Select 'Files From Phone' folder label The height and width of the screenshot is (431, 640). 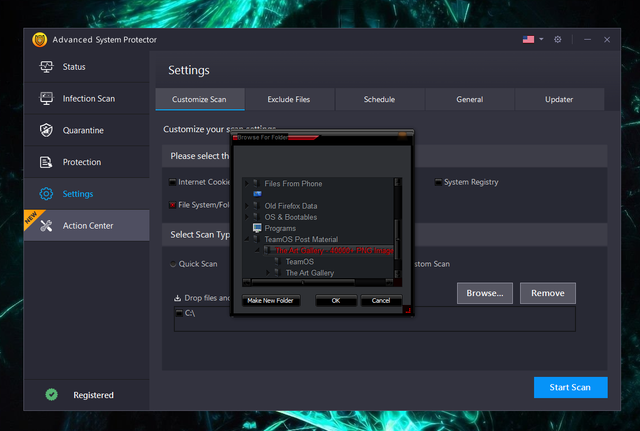293,184
